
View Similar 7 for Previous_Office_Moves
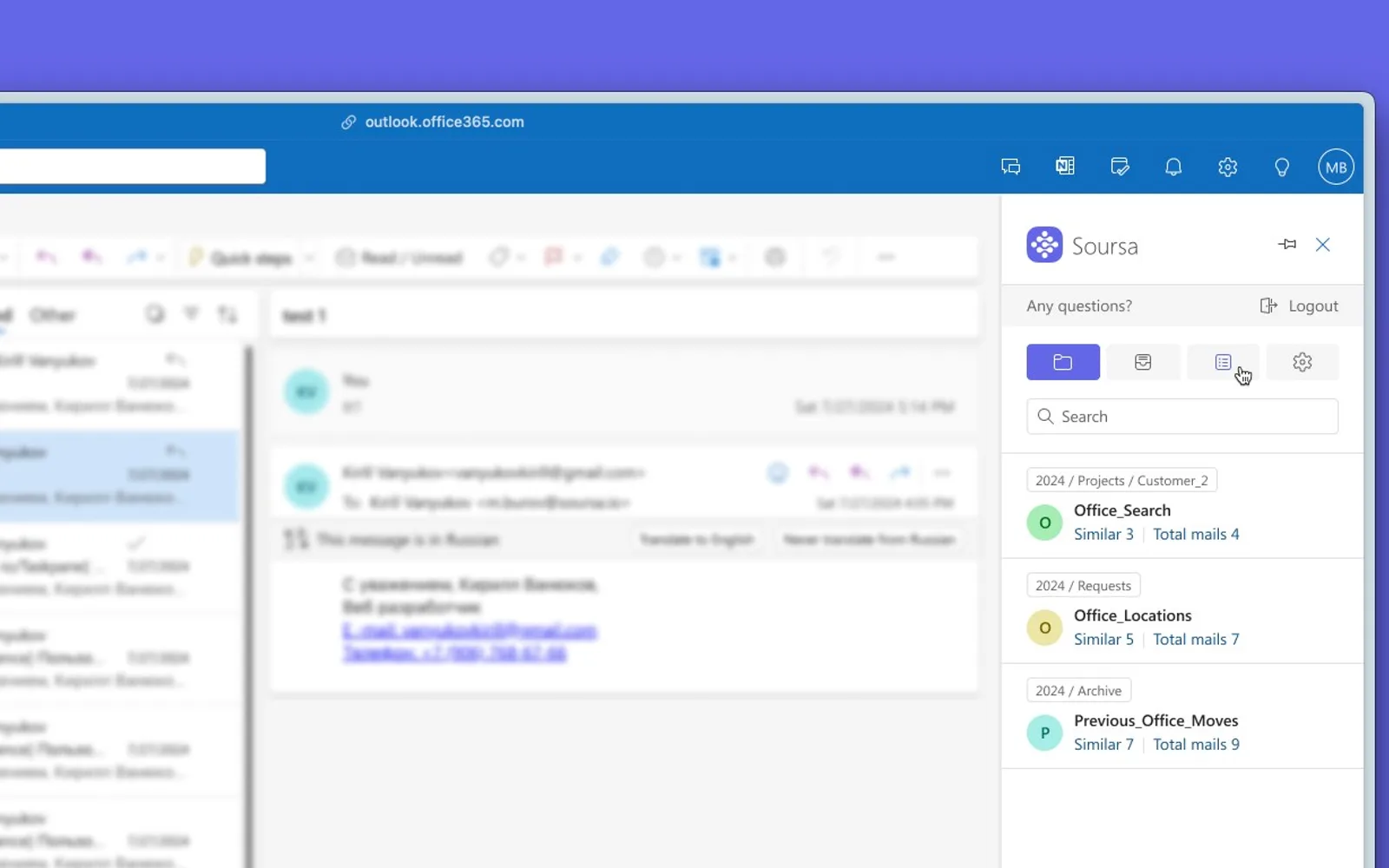pos(1103,744)
